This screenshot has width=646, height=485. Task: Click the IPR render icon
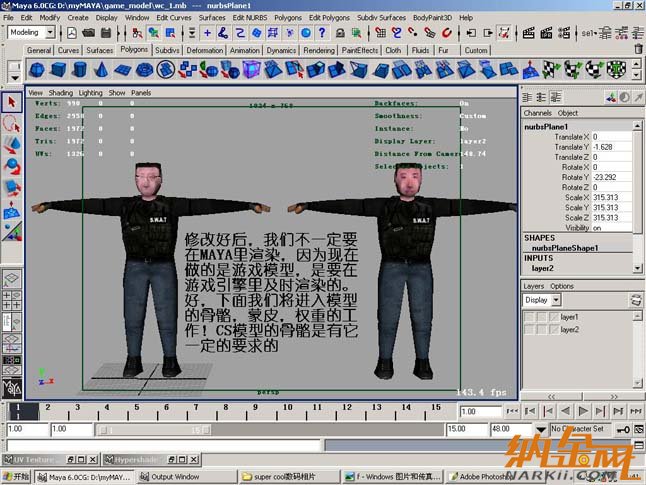[x=546, y=33]
